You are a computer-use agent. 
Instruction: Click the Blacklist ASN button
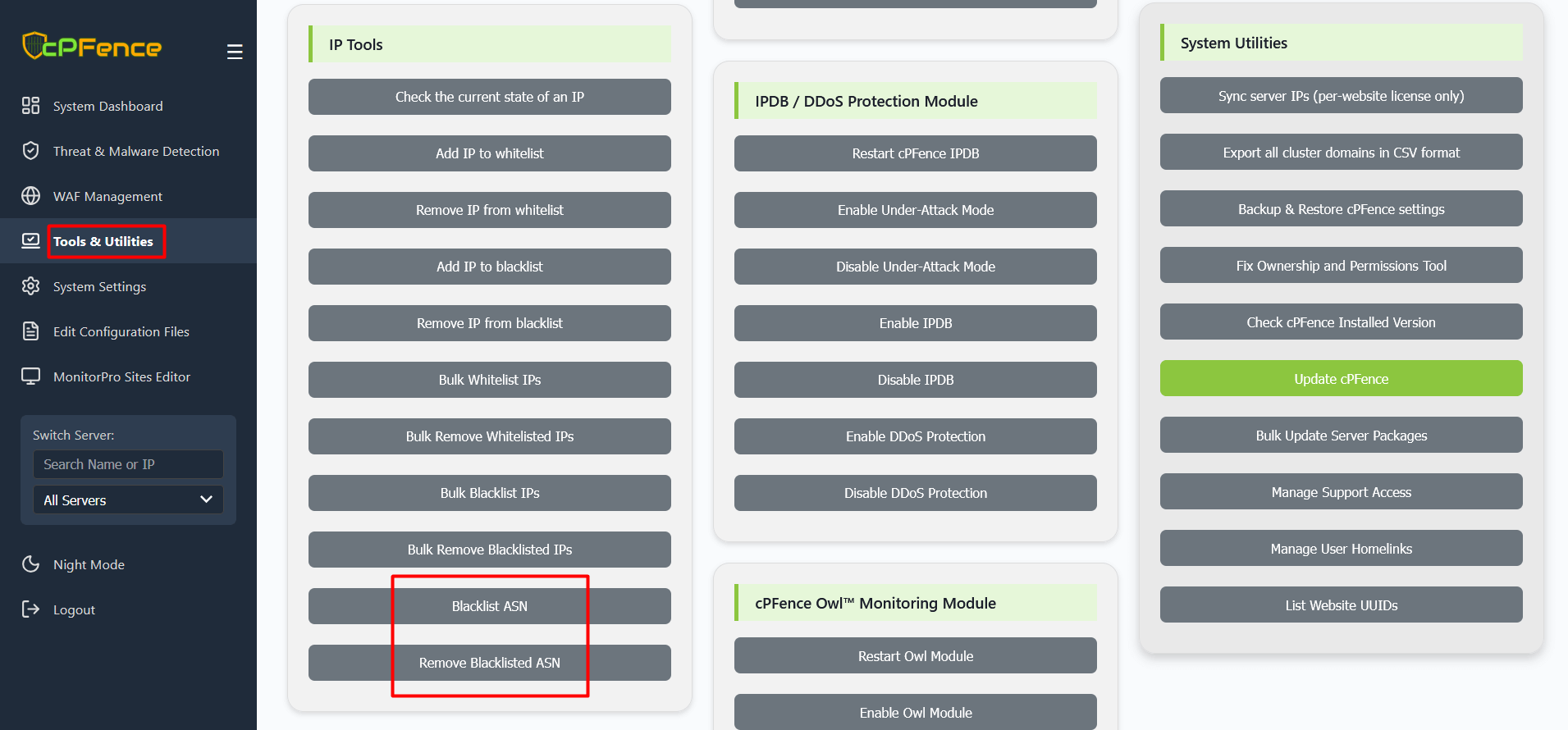tap(489, 606)
